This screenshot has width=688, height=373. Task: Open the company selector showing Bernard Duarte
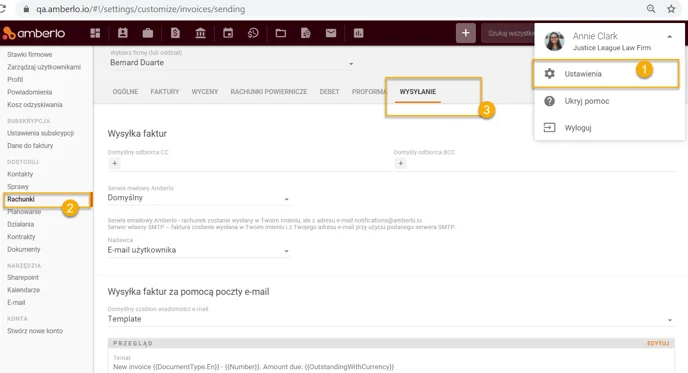click(231, 63)
